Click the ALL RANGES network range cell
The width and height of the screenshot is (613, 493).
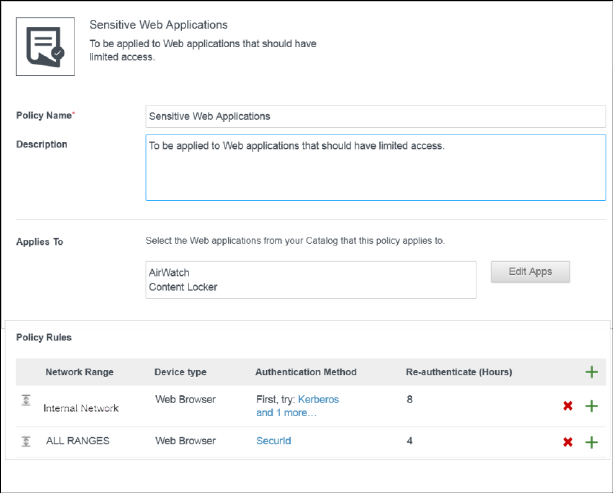78,440
